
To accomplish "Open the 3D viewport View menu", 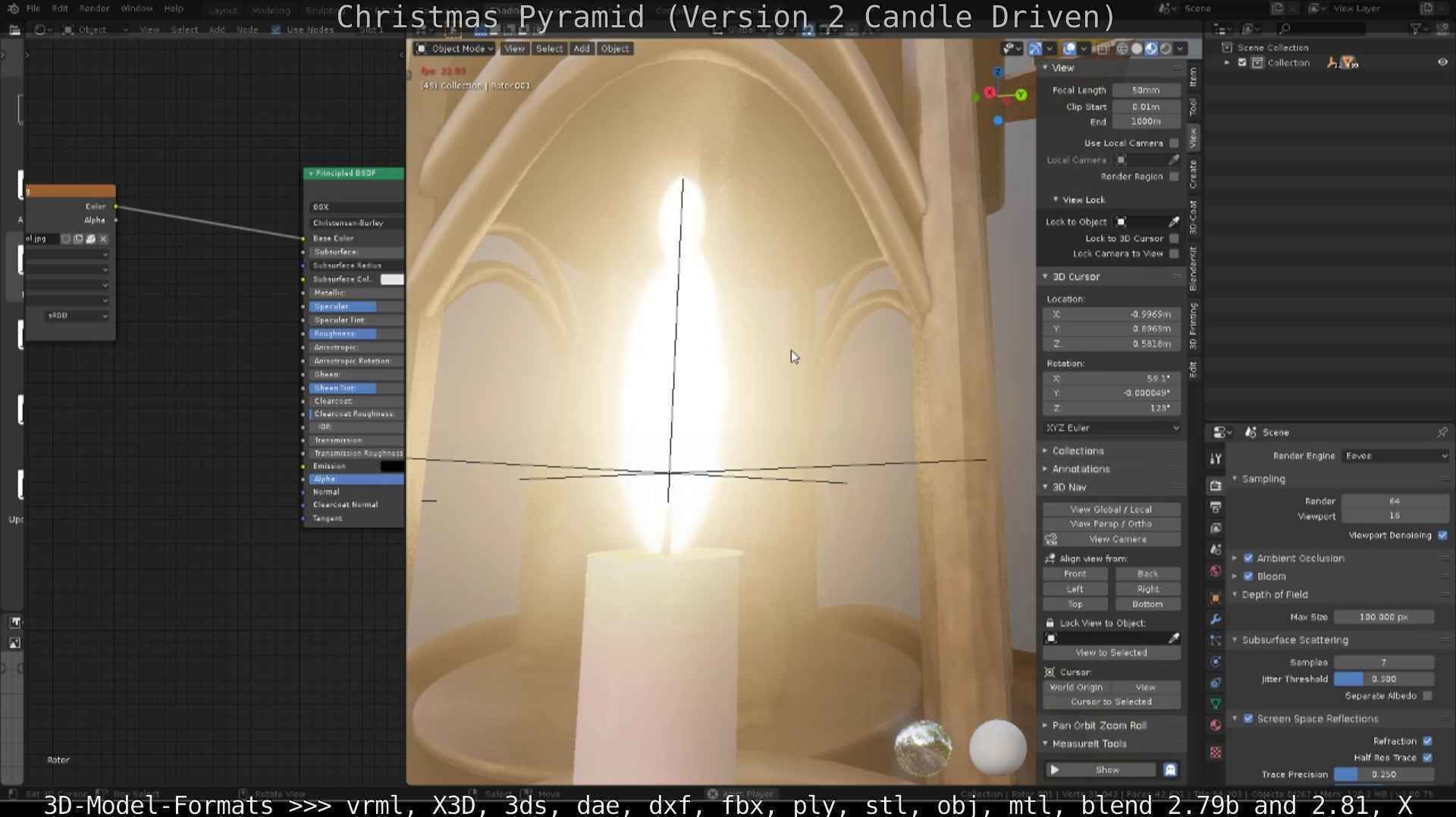I will pos(514,49).
